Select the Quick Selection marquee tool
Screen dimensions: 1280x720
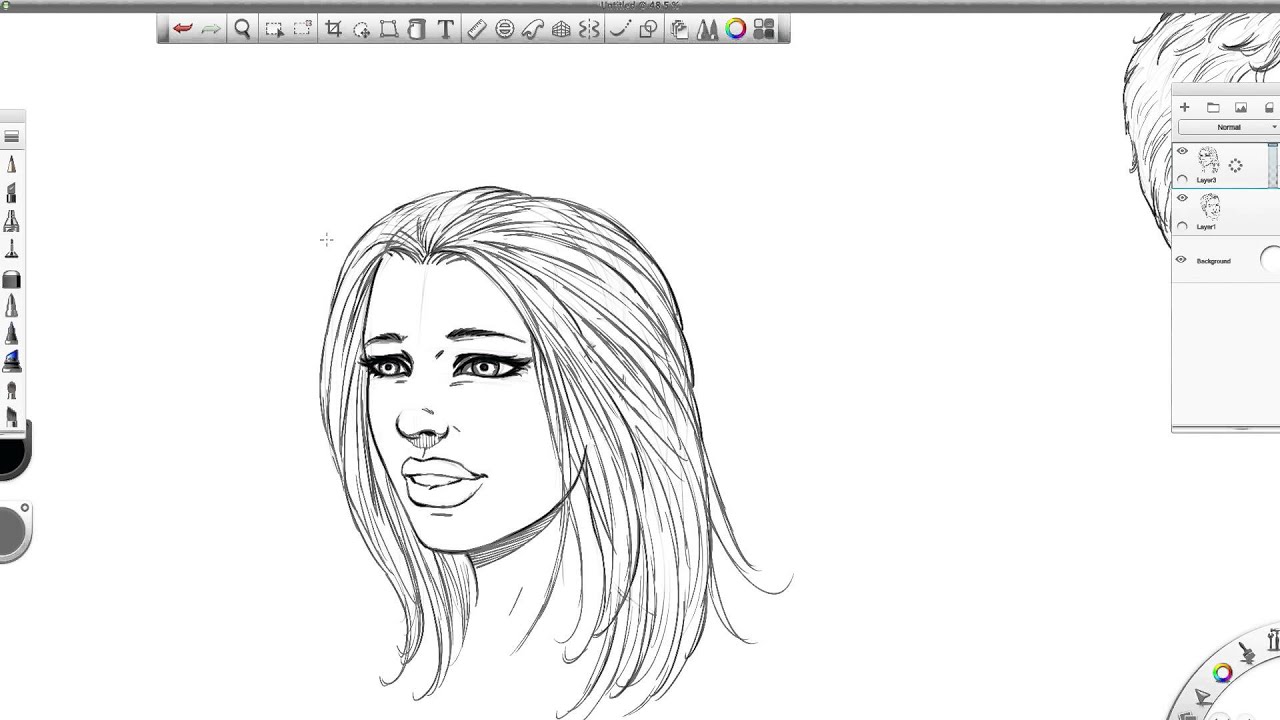click(302, 29)
